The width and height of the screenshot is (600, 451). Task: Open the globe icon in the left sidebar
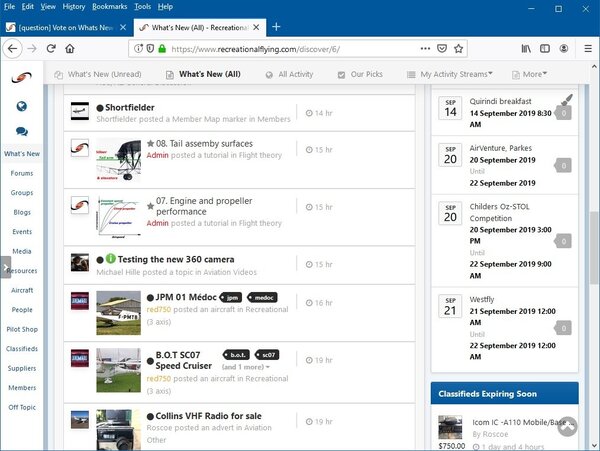[x=21, y=105]
